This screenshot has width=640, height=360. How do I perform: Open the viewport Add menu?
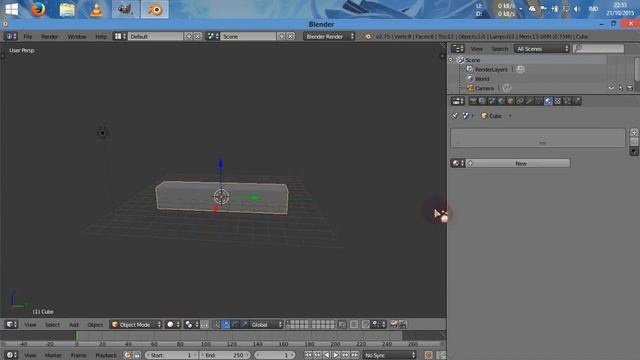pyautogui.click(x=74, y=324)
